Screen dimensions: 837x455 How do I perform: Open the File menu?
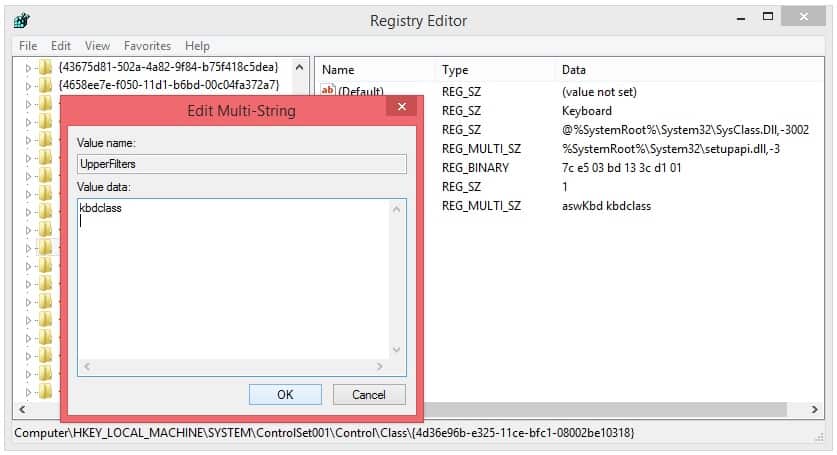[x=27, y=45]
